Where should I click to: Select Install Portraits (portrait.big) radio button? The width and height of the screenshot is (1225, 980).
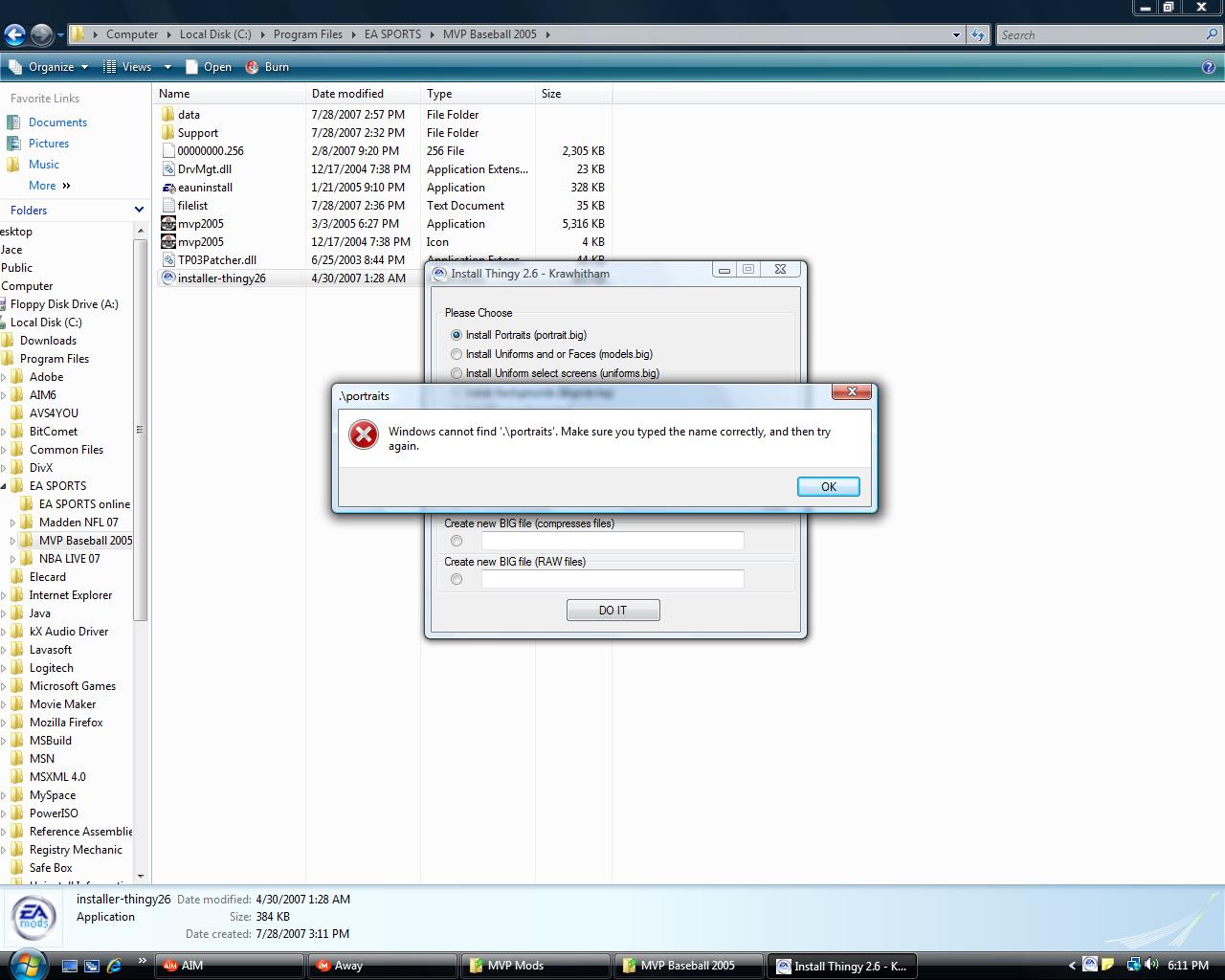point(457,335)
